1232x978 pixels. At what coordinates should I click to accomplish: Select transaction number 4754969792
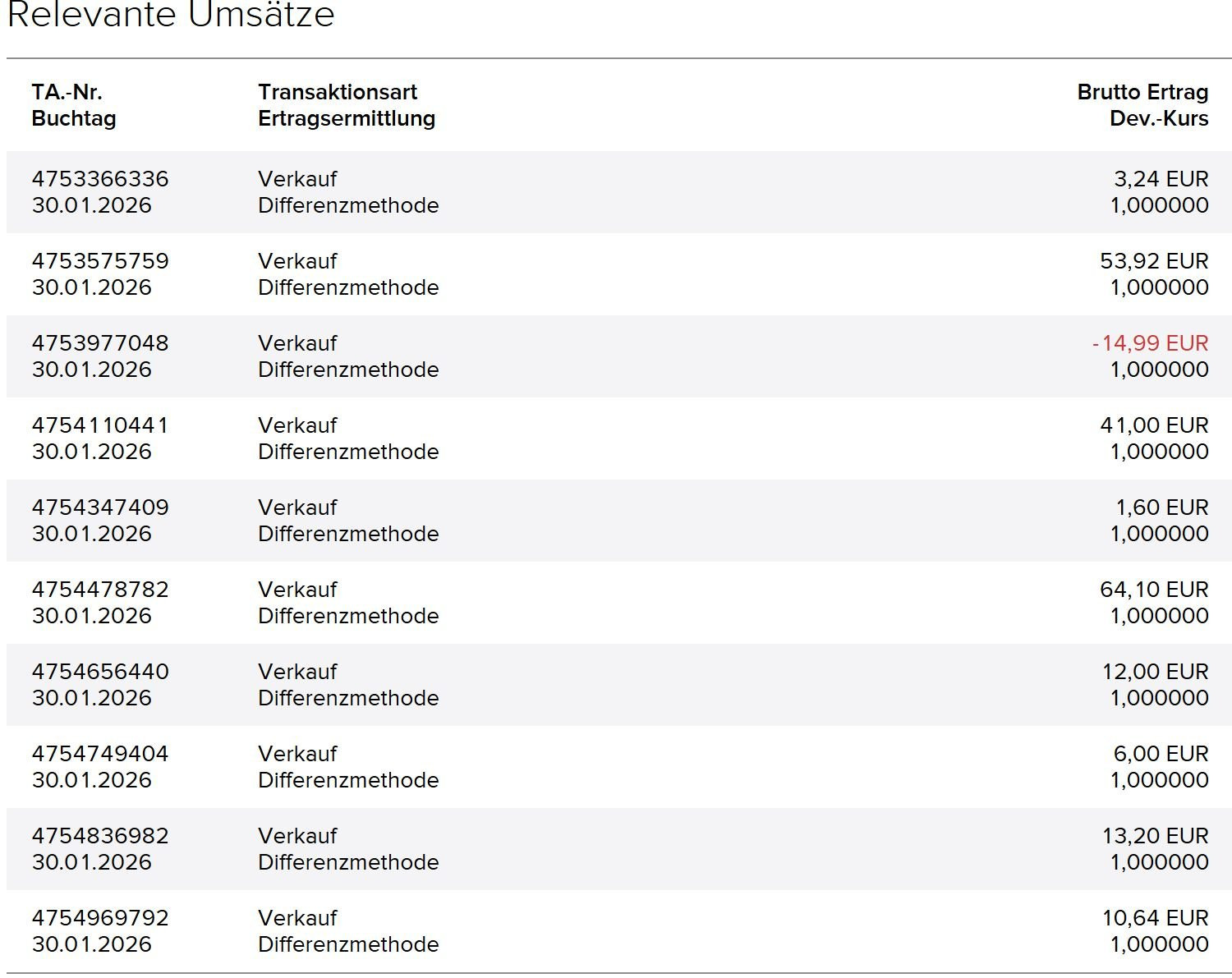[100, 918]
